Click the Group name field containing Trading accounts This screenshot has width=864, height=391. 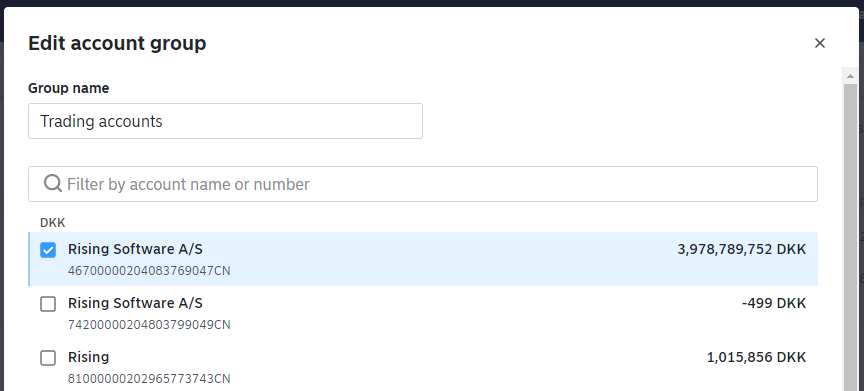(225, 121)
